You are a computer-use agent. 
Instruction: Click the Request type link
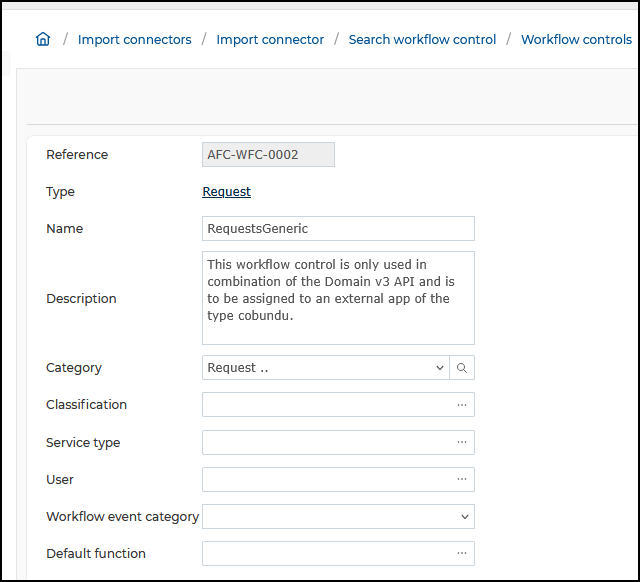[227, 191]
